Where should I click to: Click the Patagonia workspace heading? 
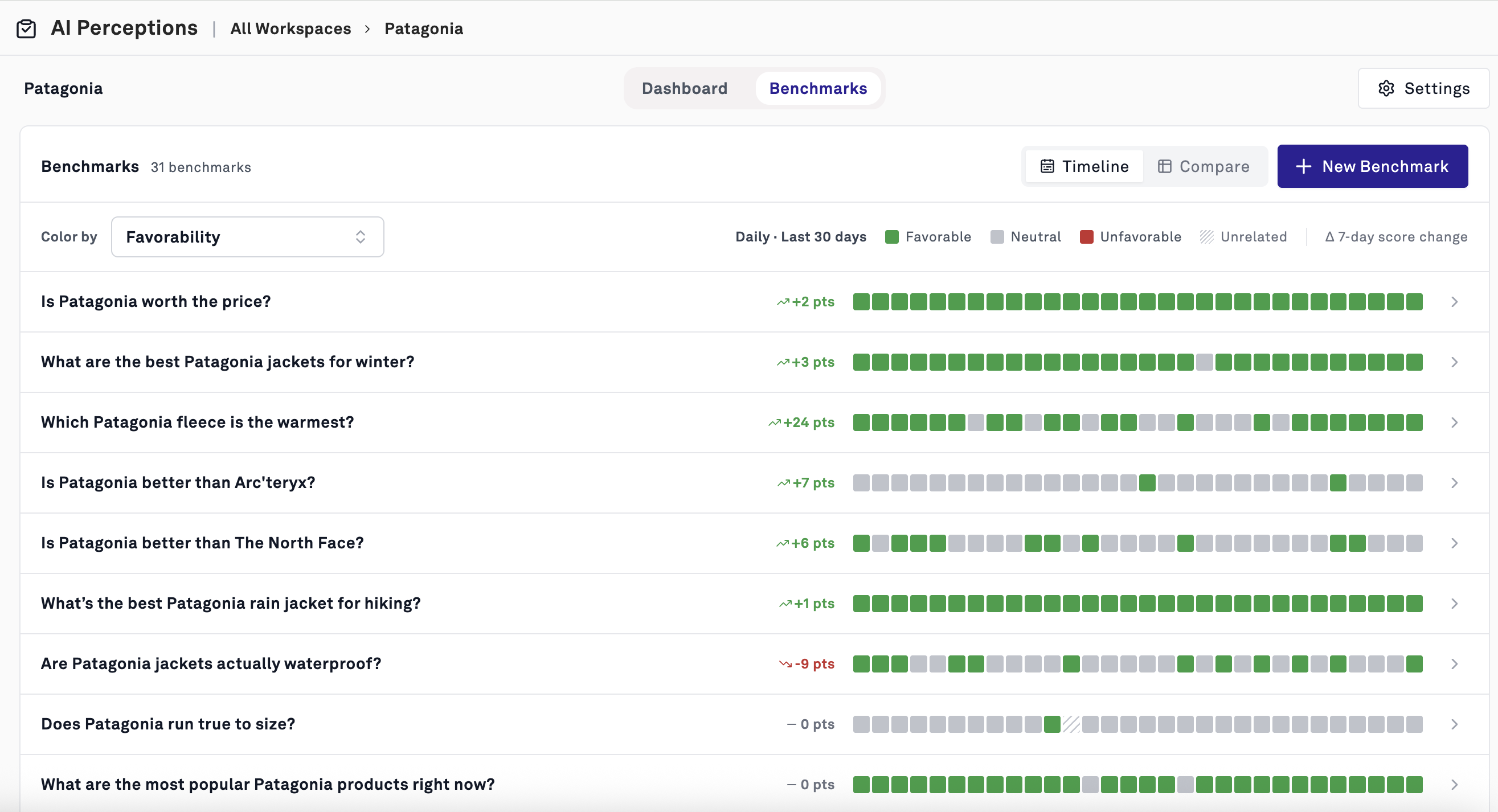63,88
